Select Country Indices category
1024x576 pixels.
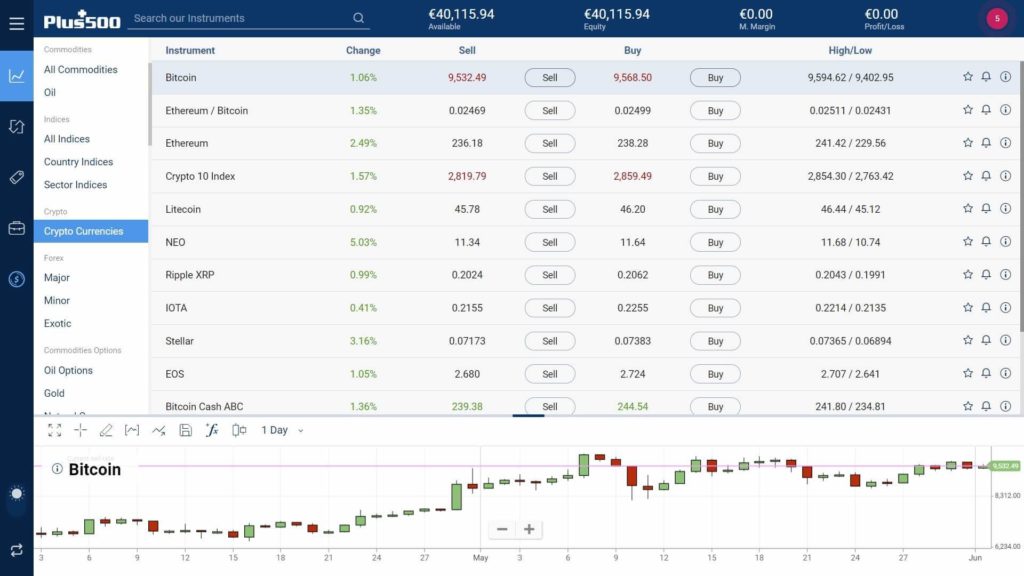pos(78,161)
